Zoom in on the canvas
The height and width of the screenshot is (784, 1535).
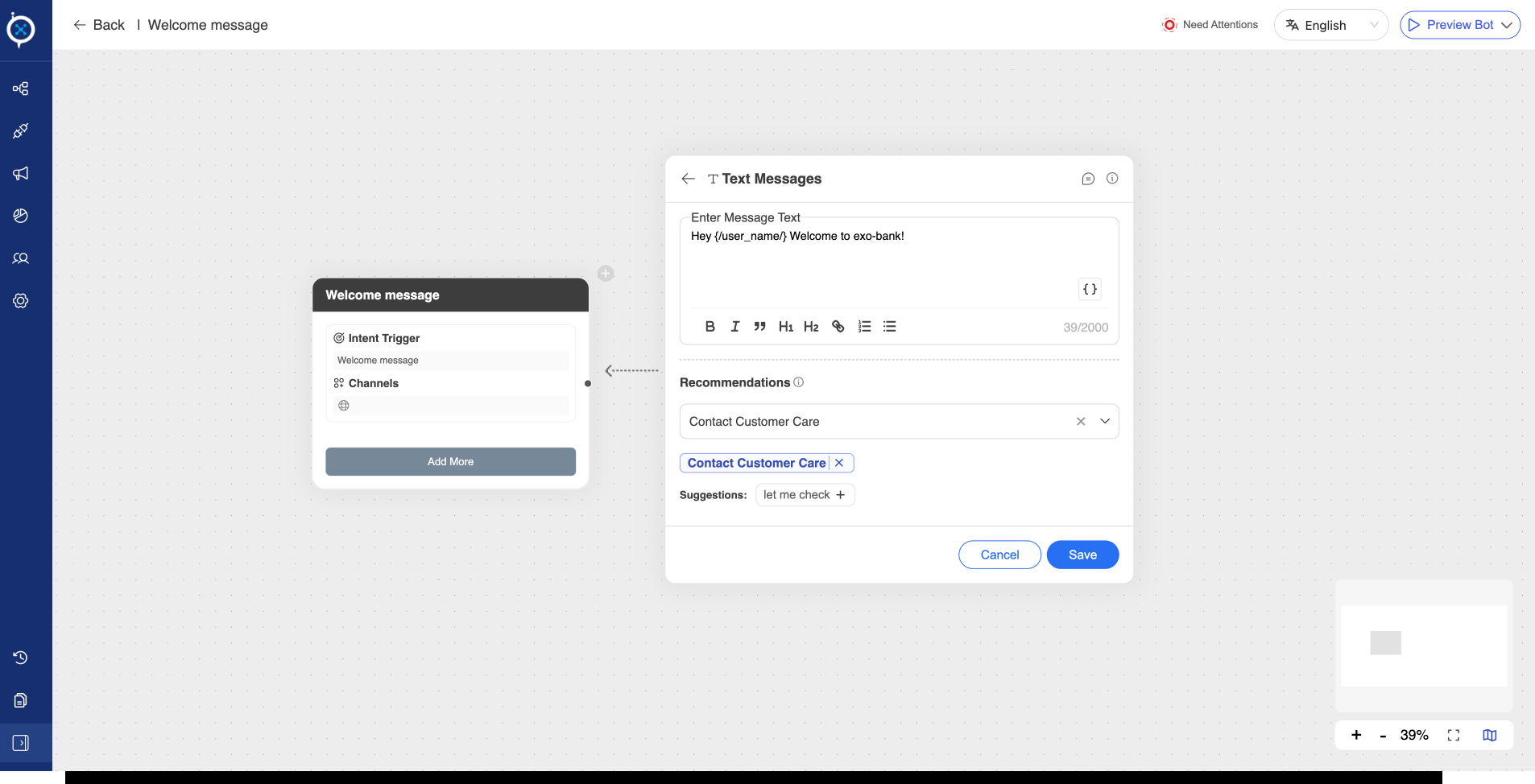coord(1356,735)
